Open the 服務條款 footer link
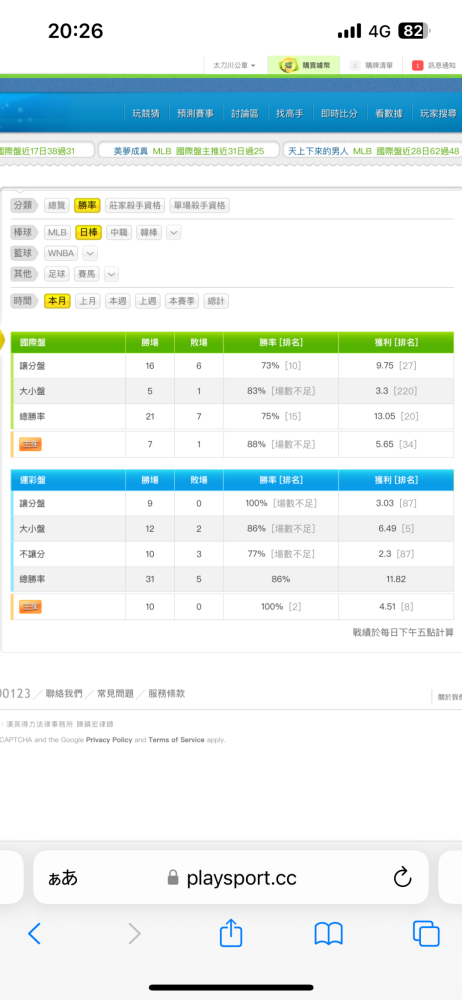462x1000 pixels. [x=167, y=693]
